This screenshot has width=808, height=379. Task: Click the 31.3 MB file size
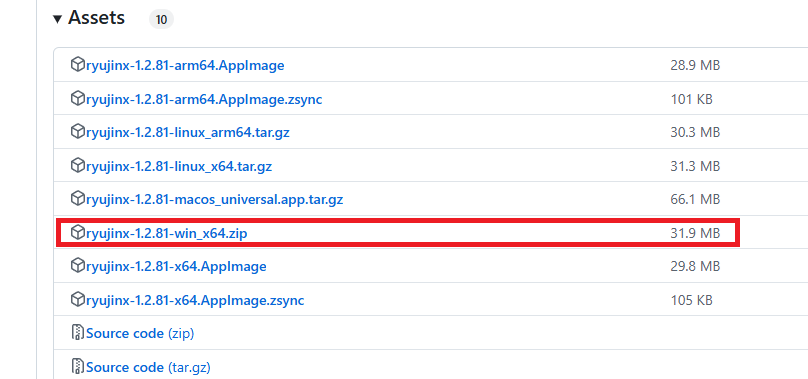point(695,167)
